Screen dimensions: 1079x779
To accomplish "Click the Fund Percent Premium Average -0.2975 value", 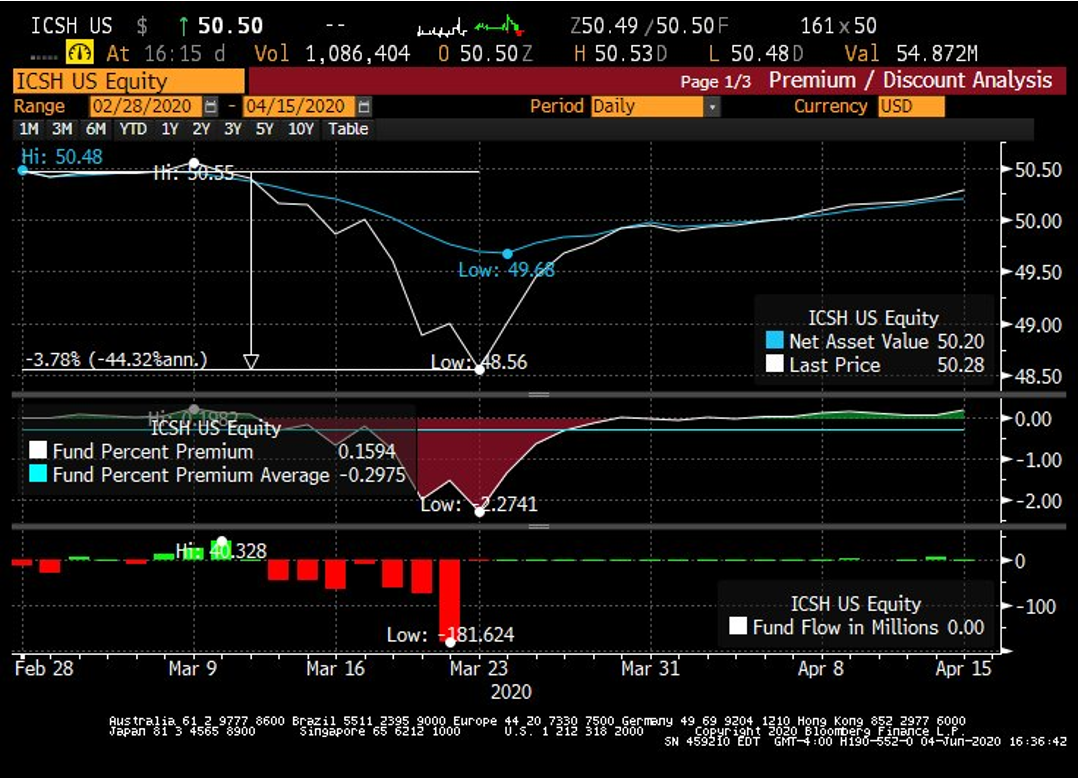I will pyautogui.click(x=372, y=474).
